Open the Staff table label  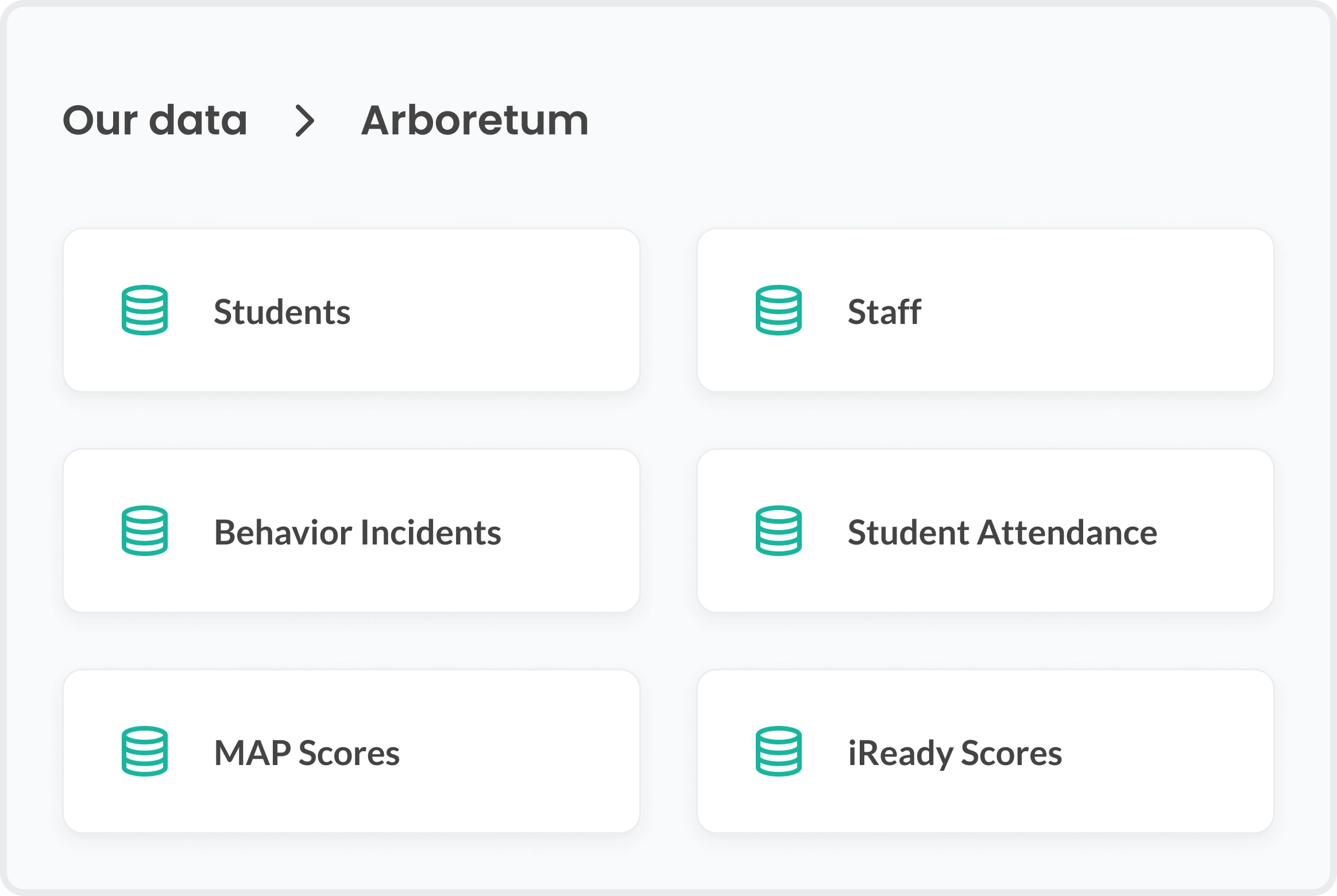(884, 312)
